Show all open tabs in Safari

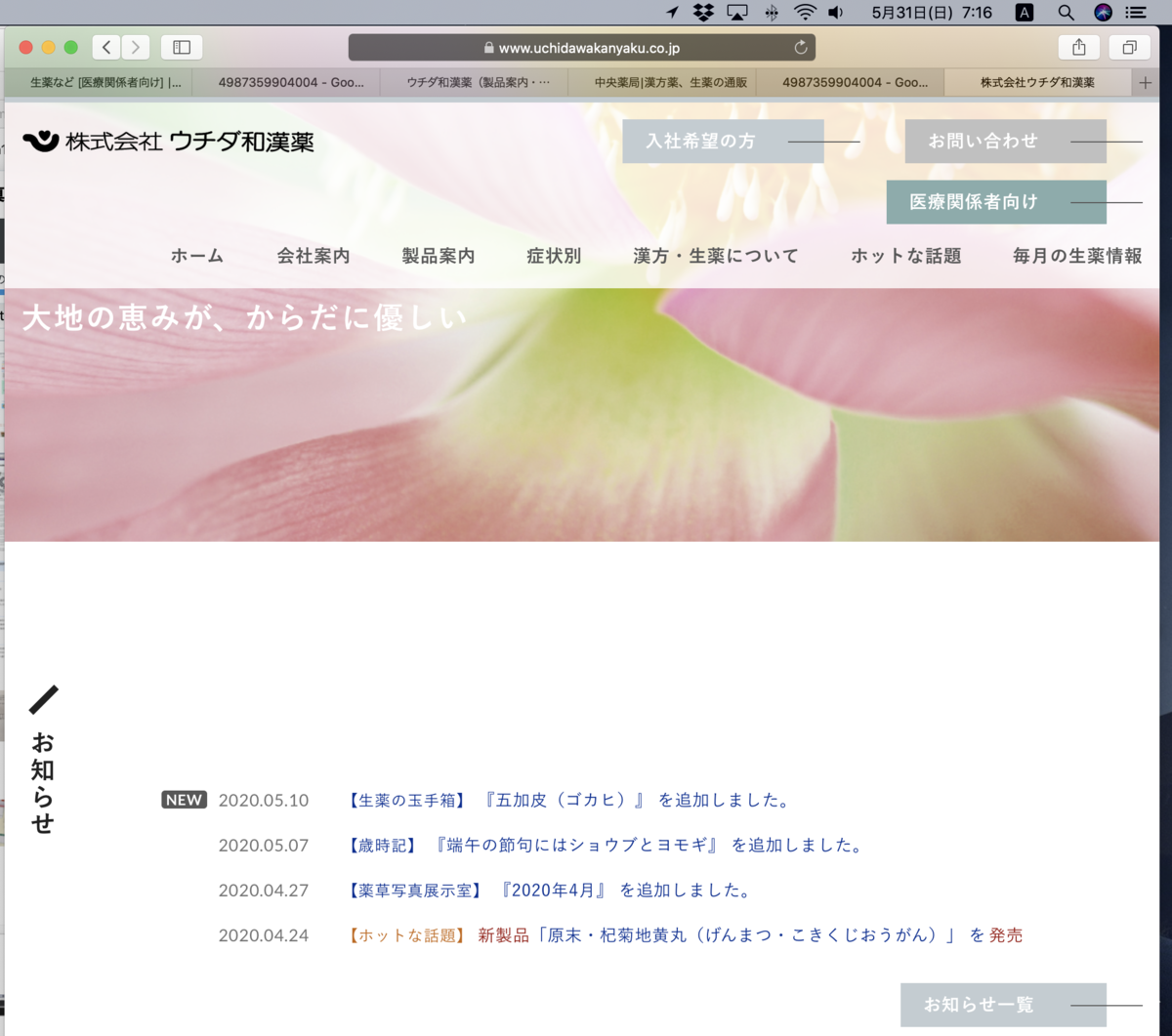(1129, 46)
